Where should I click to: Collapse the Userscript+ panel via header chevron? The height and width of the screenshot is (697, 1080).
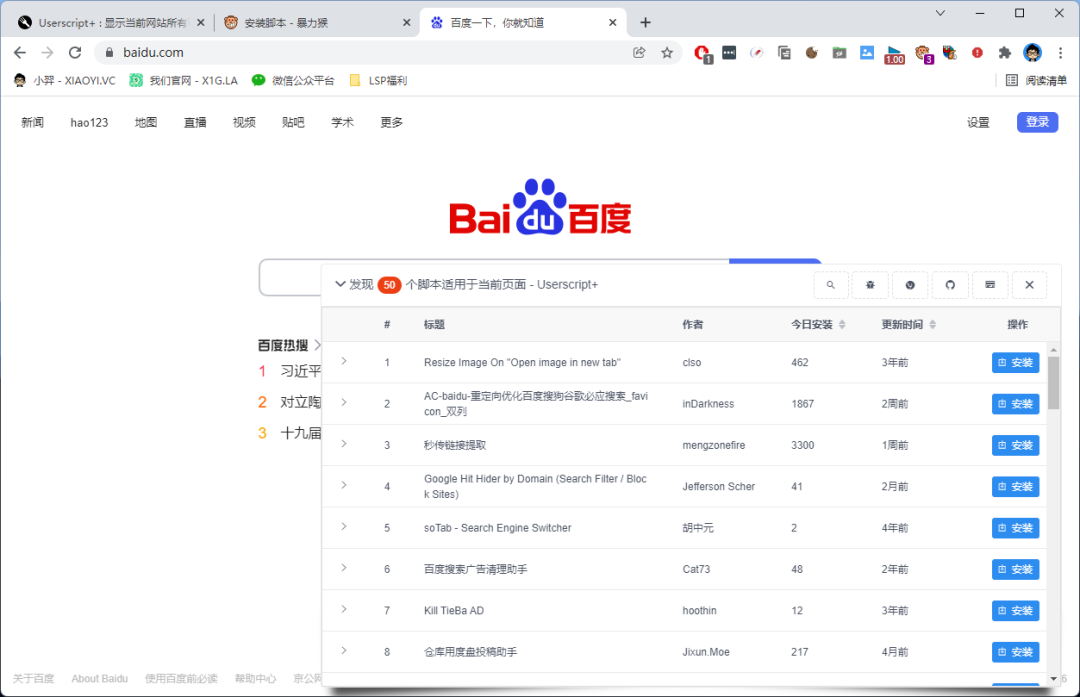[x=340, y=284]
